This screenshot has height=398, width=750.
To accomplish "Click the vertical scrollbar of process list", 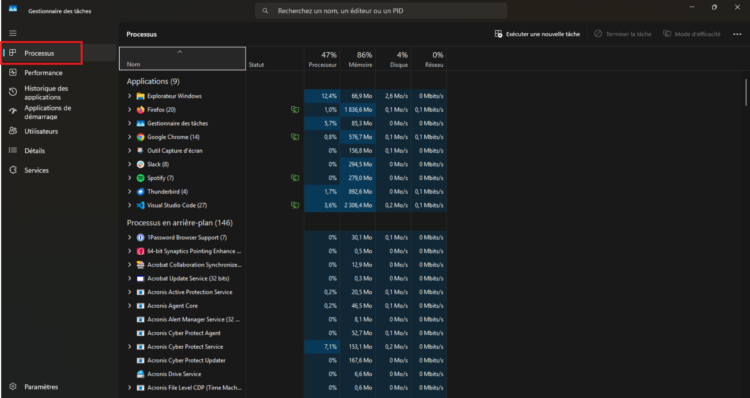I will click(746, 92).
